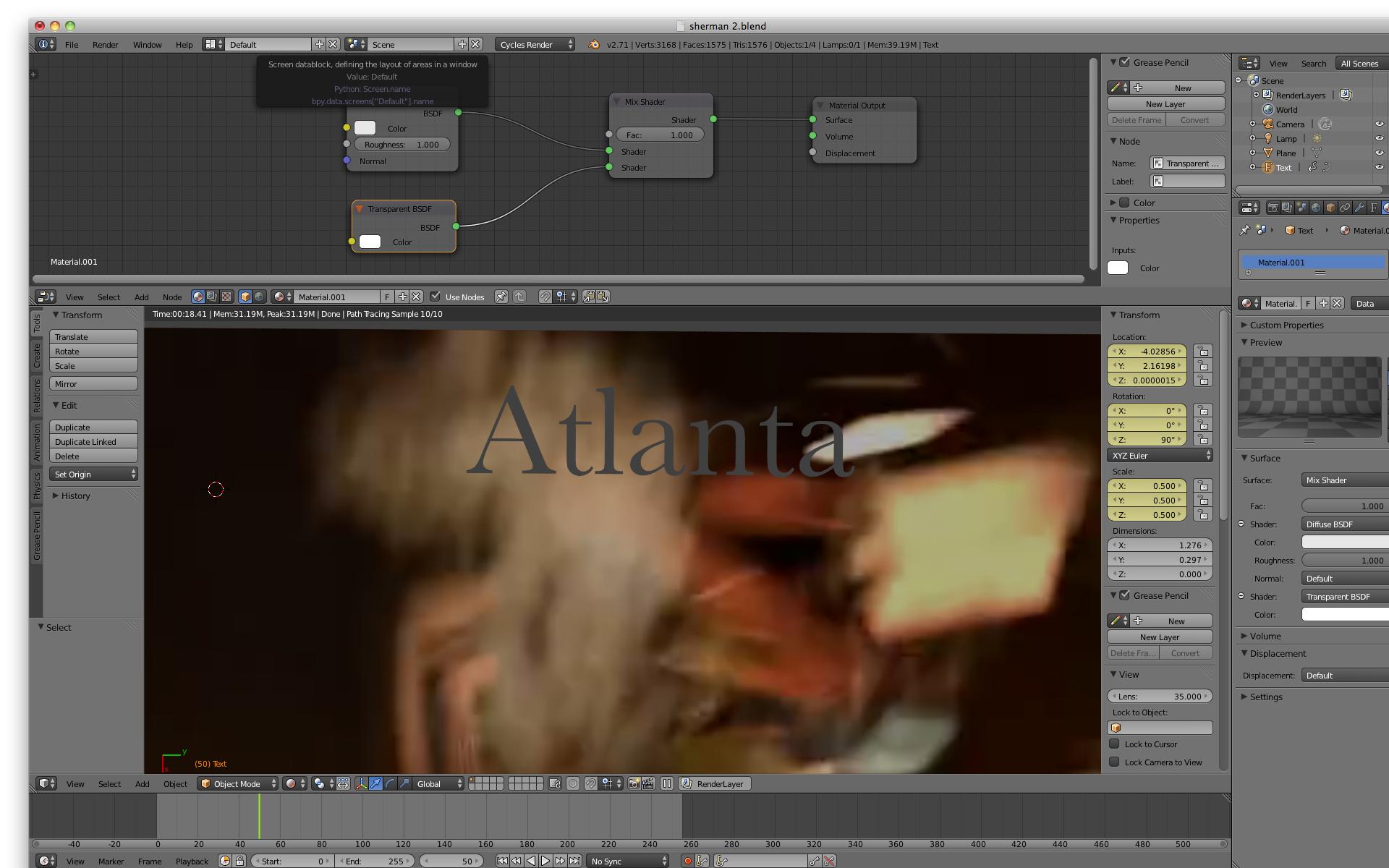1389x868 pixels.
Task: Select texture nodes tree type icon
Action: click(x=226, y=297)
